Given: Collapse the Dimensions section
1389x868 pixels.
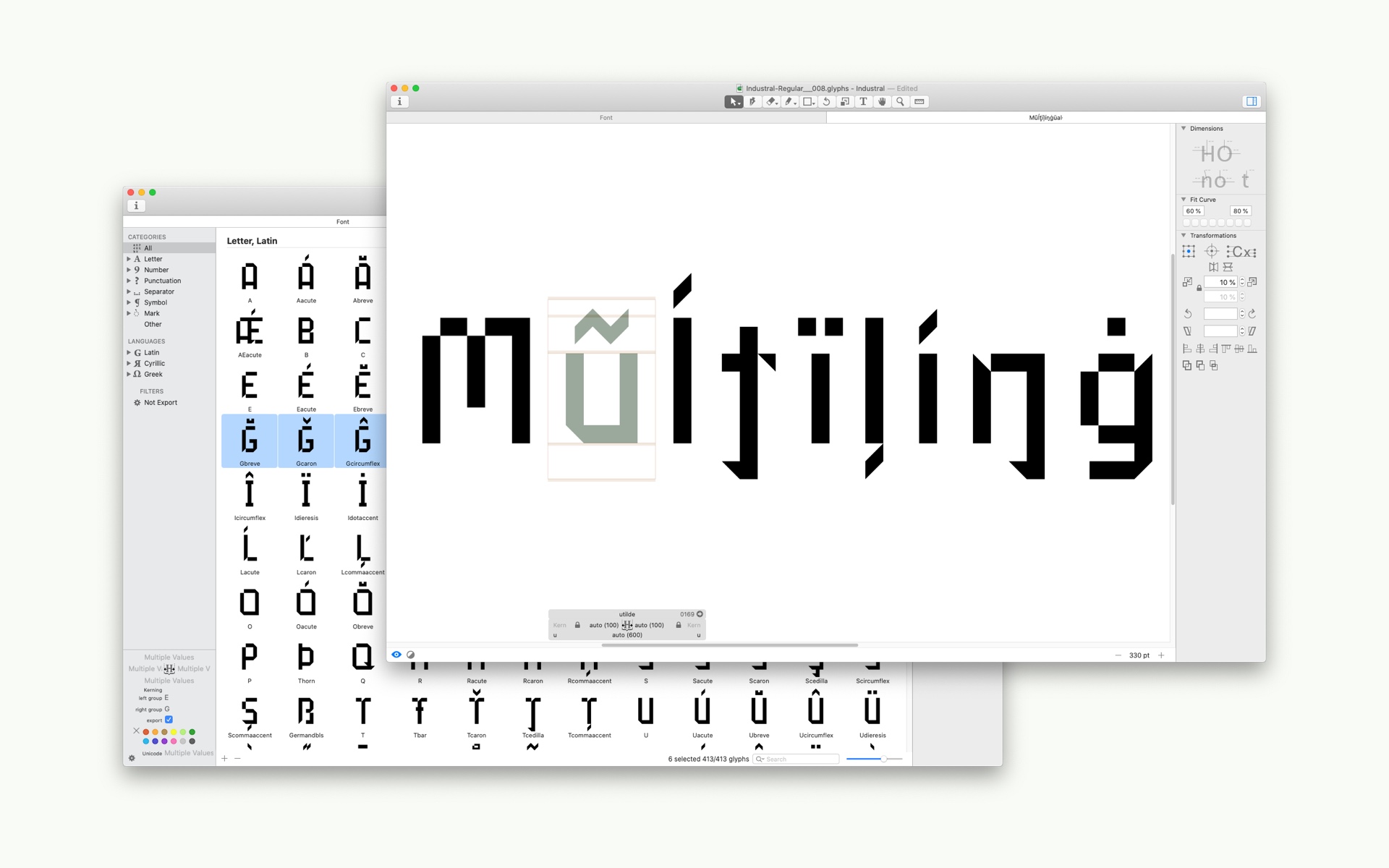Looking at the screenshot, I should pyautogui.click(x=1184, y=128).
